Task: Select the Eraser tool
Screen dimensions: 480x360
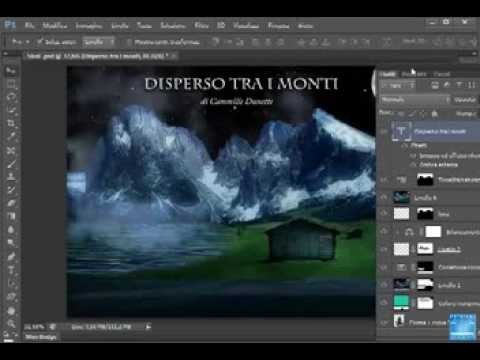Action: click(x=11, y=203)
